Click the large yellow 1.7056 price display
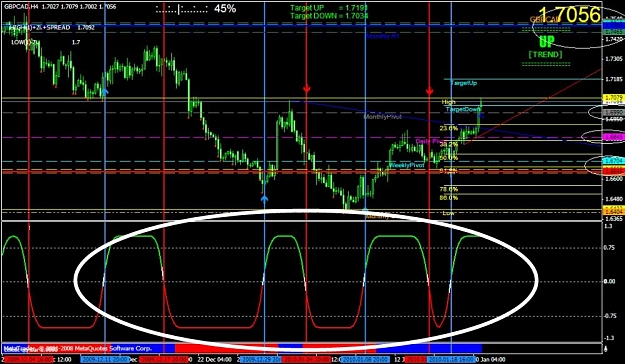The height and width of the screenshot is (364, 625). tap(570, 15)
